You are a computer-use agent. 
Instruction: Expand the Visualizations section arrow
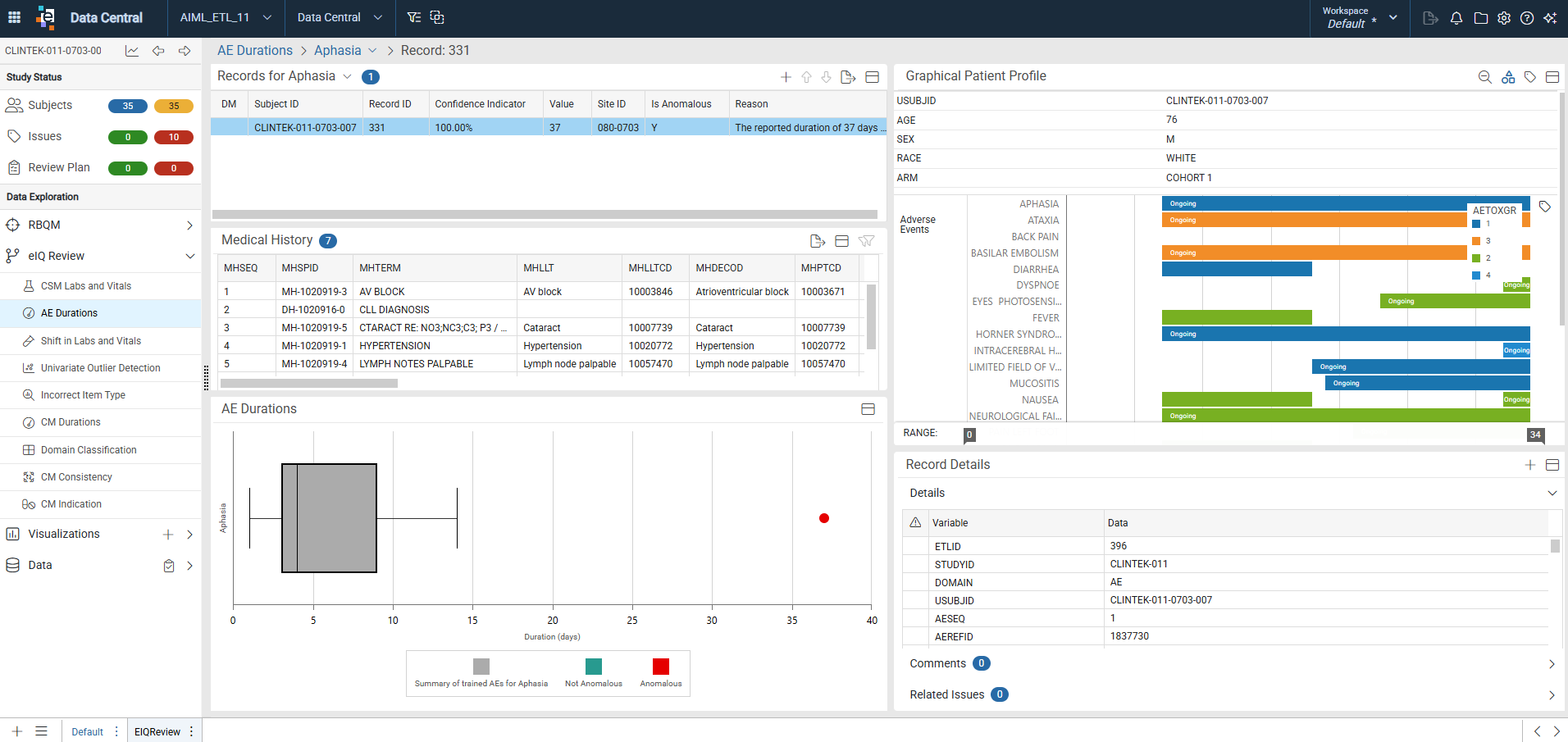click(190, 535)
